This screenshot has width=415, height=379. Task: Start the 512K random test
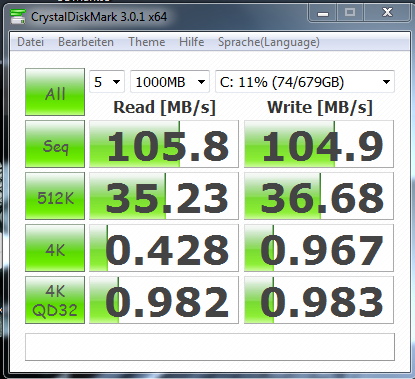55,196
